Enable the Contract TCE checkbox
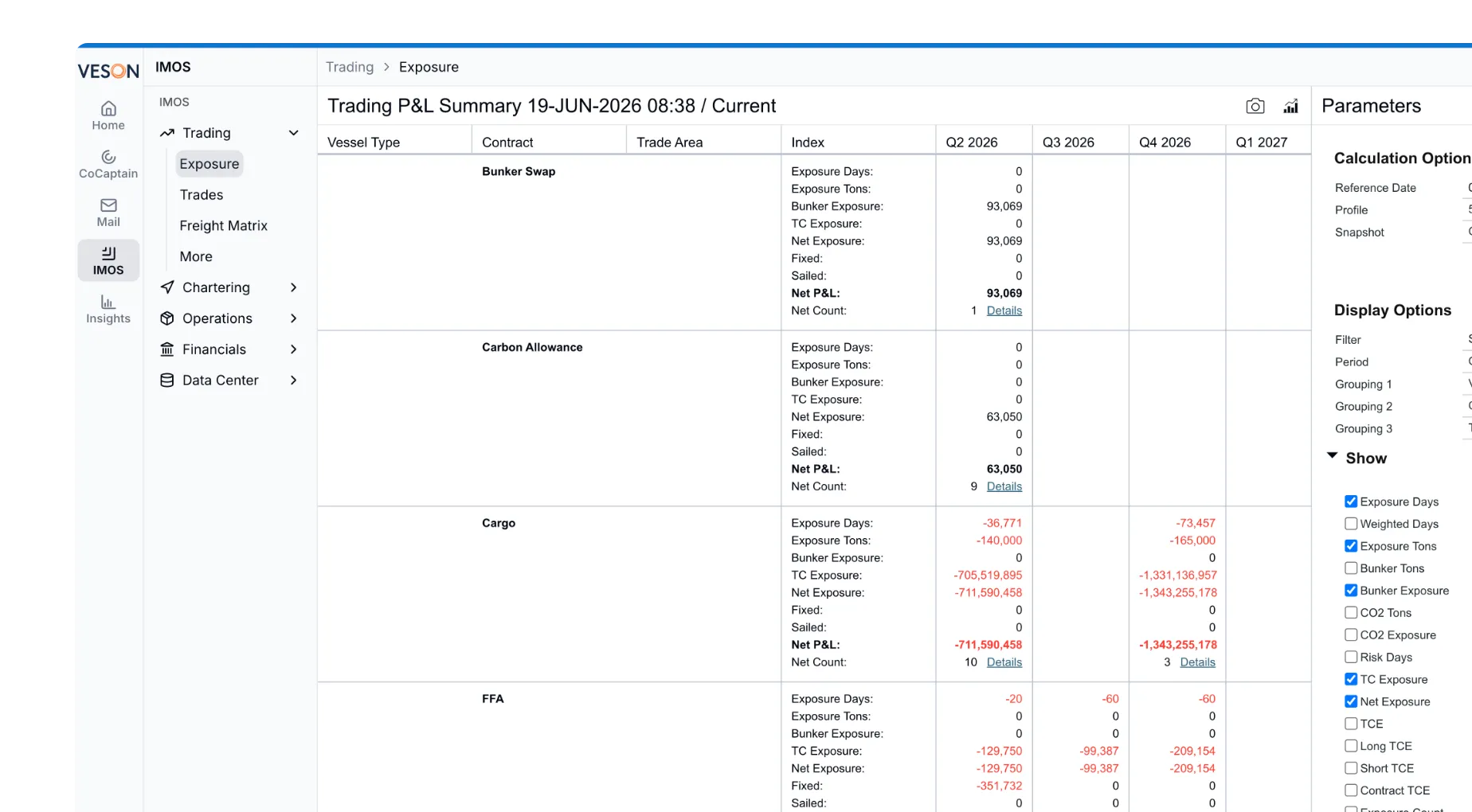This screenshot has height=812, width=1472. tap(1351, 791)
